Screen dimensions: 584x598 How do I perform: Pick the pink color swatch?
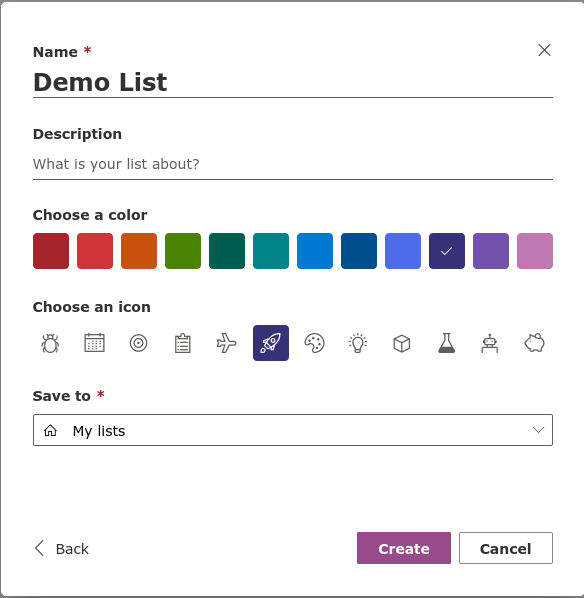535,251
